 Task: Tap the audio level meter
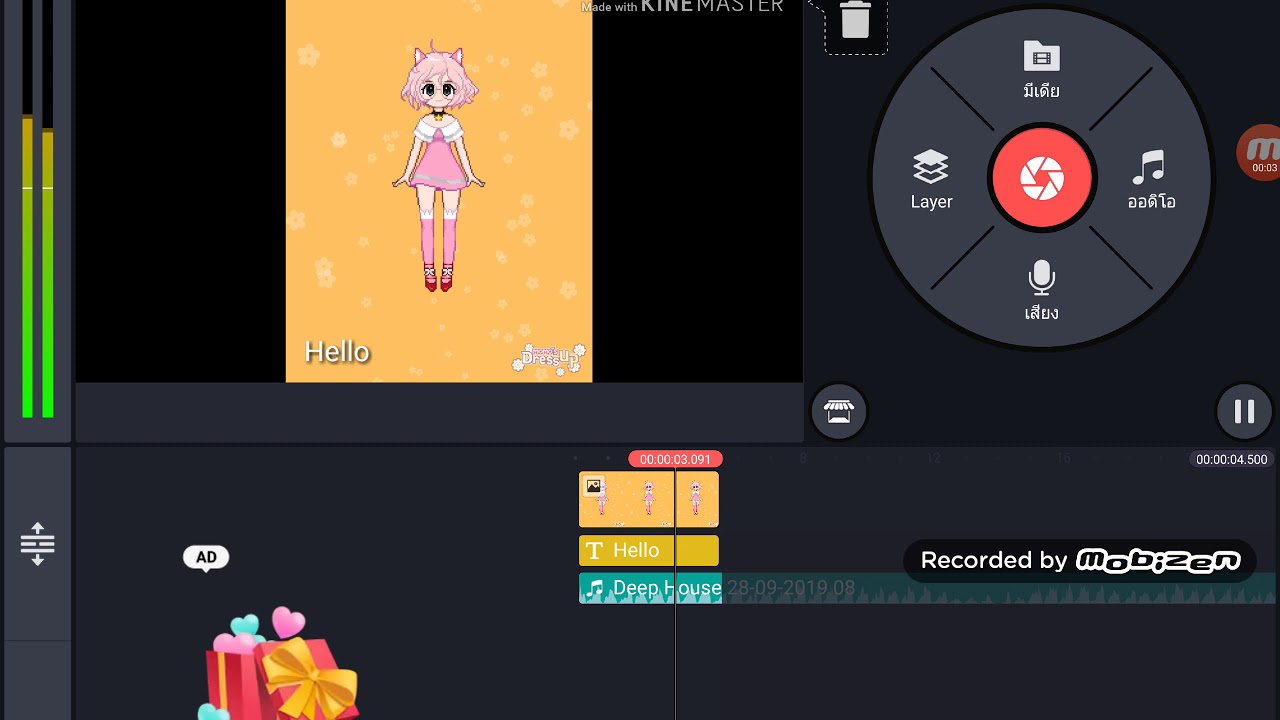38,210
